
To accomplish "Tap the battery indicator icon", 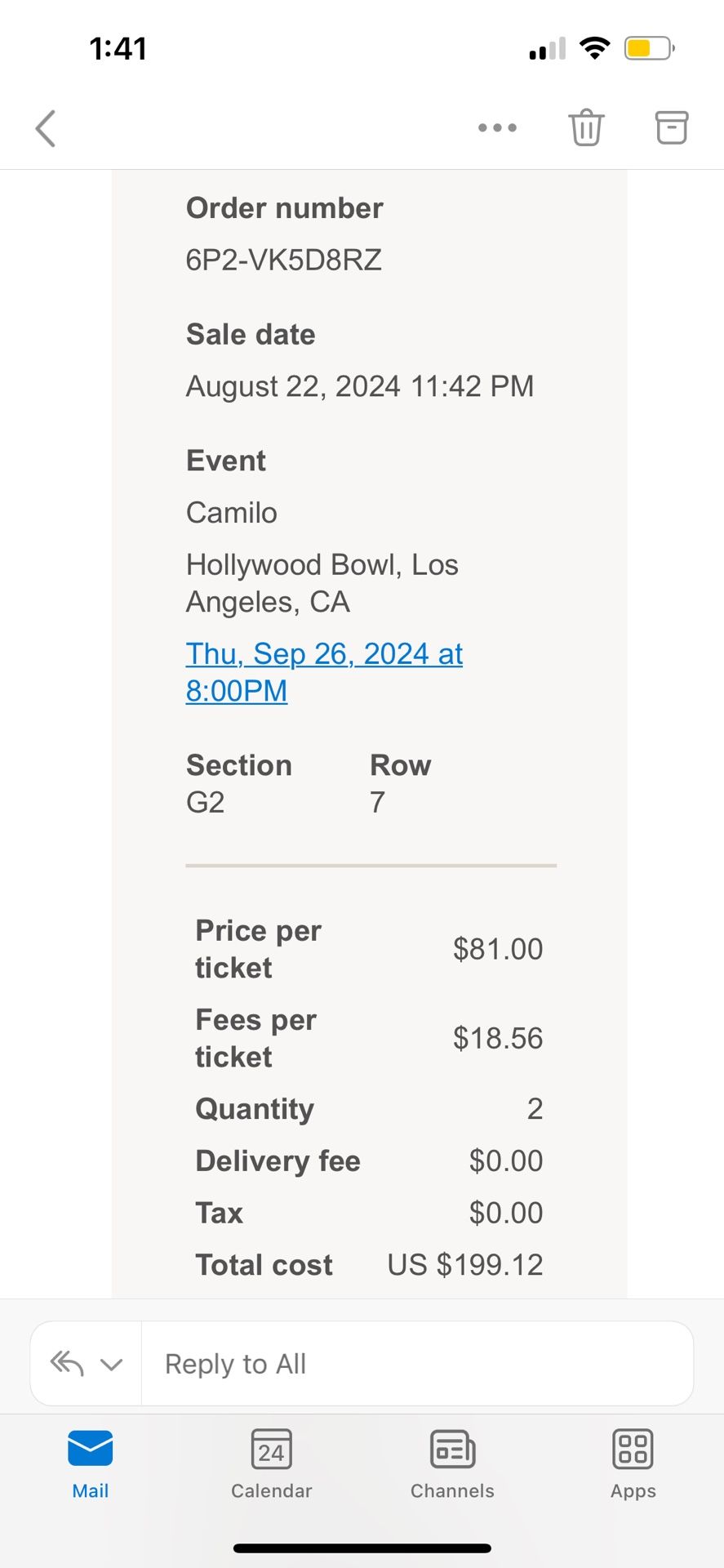I will (x=649, y=48).
